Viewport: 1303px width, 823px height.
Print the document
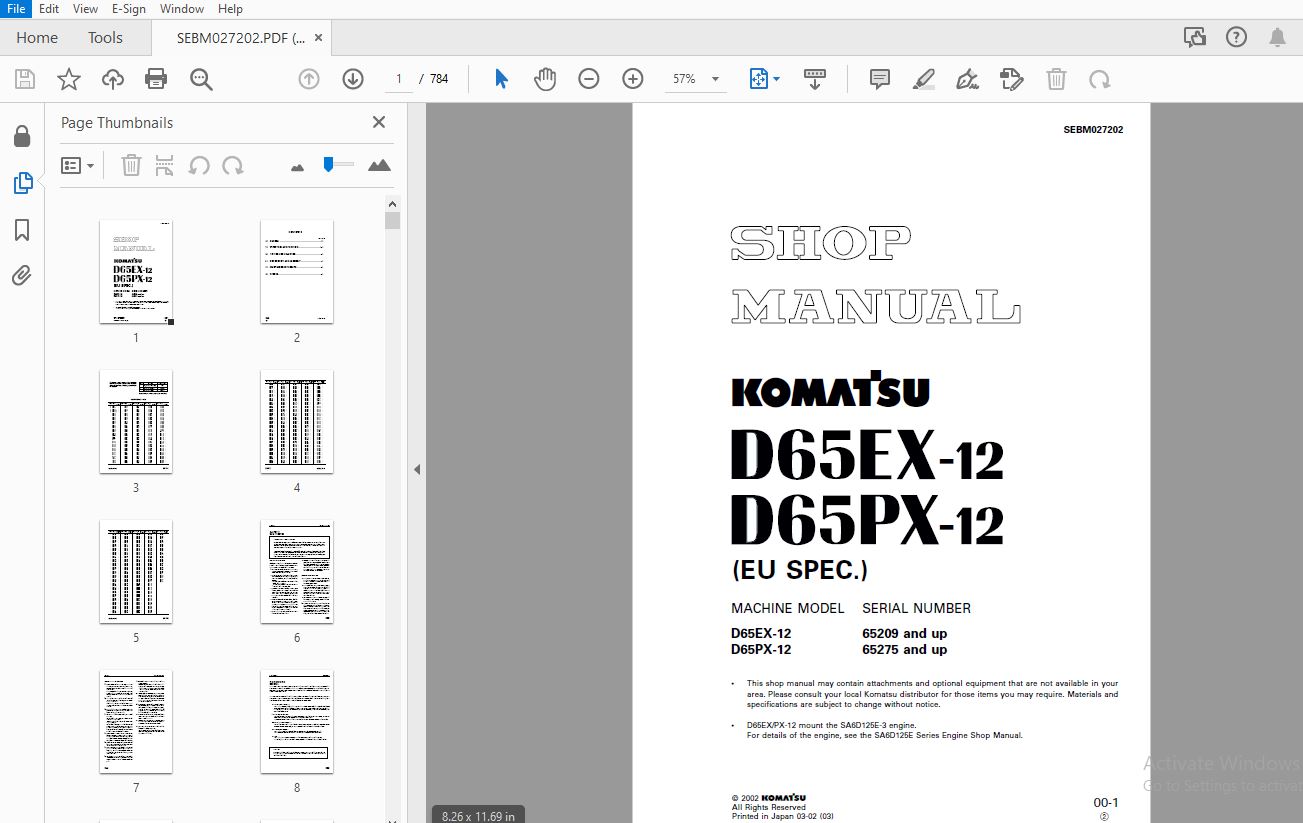coord(156,79)
